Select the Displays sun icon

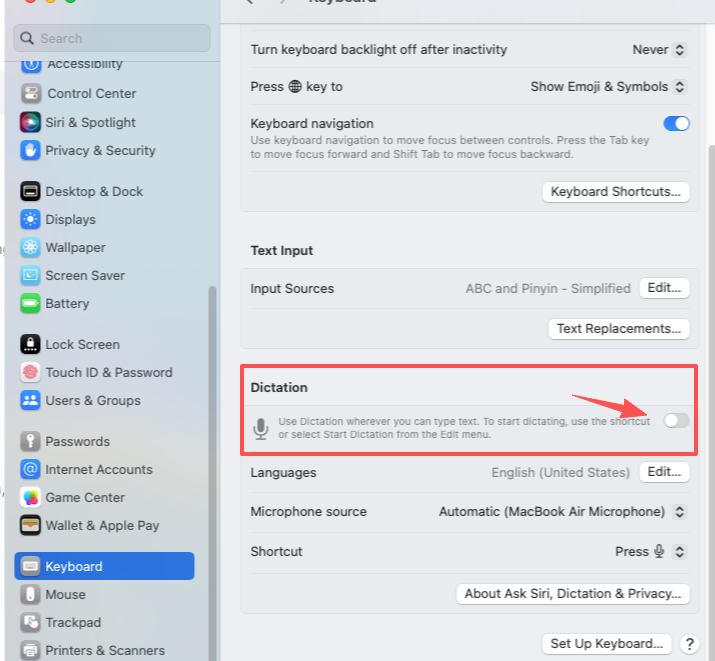click(x=30, y=220)
